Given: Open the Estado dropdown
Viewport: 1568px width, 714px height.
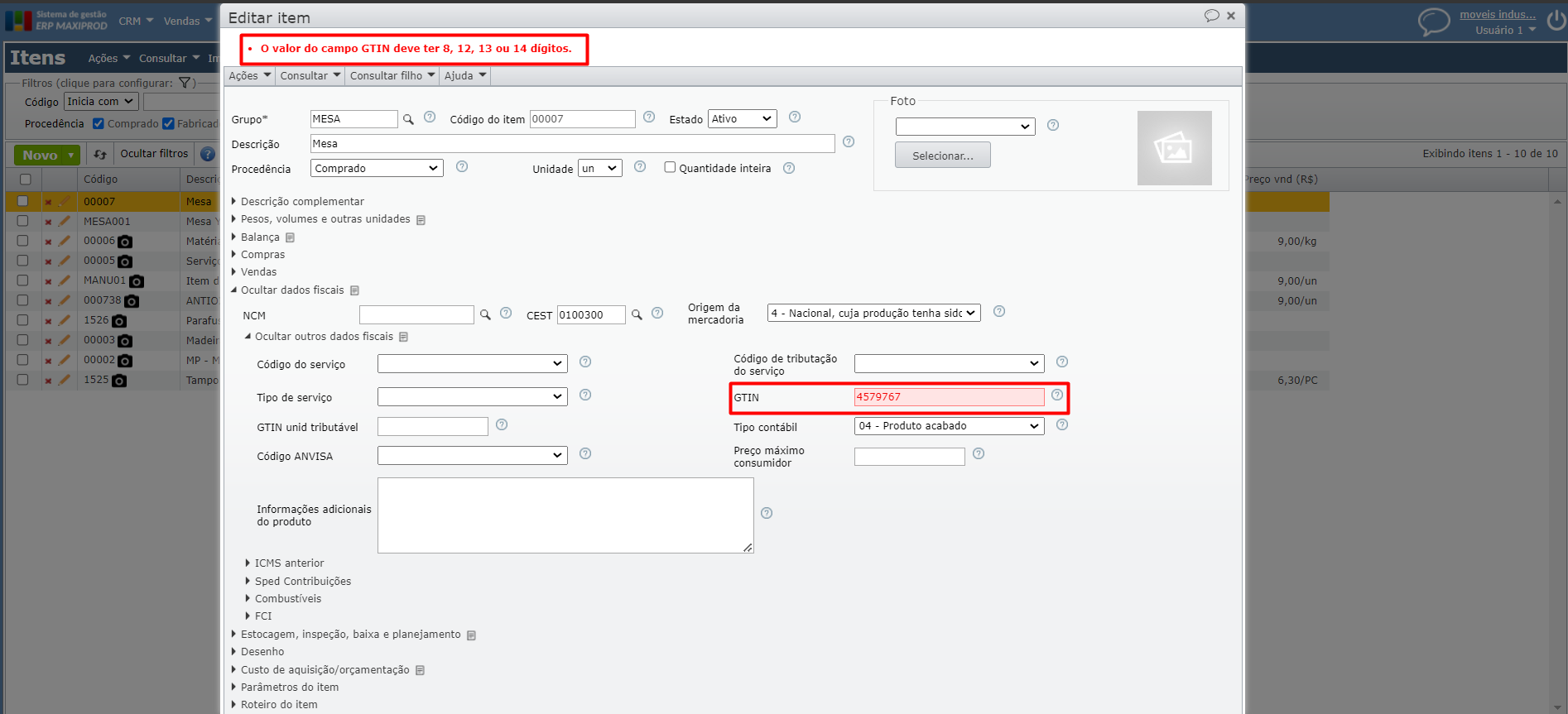Looking at the screenshot, I should [742, 119].
